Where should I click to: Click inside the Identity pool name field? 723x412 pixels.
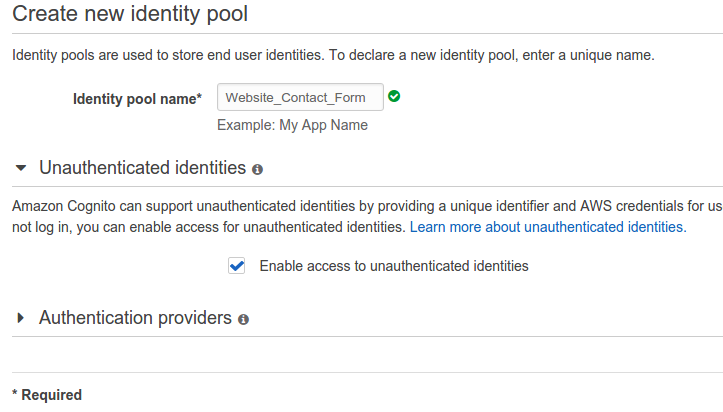[300, 98]
